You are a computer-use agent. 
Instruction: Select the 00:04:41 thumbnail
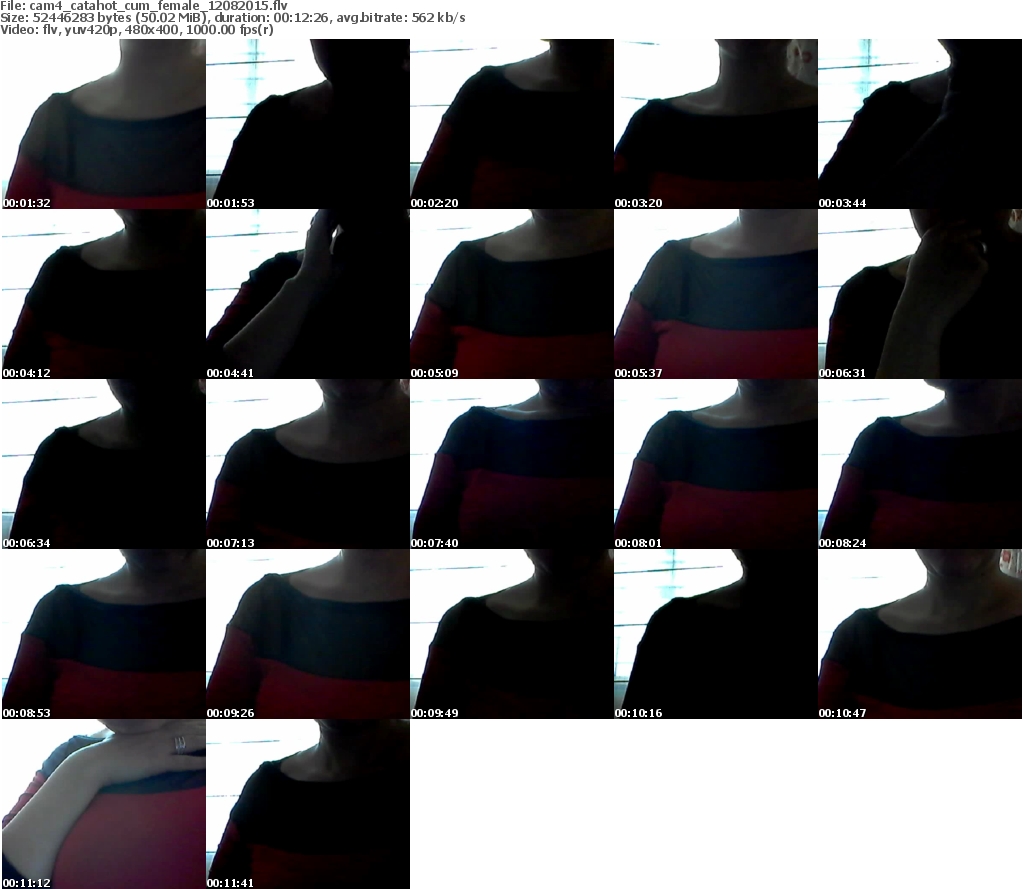[308, 294]
